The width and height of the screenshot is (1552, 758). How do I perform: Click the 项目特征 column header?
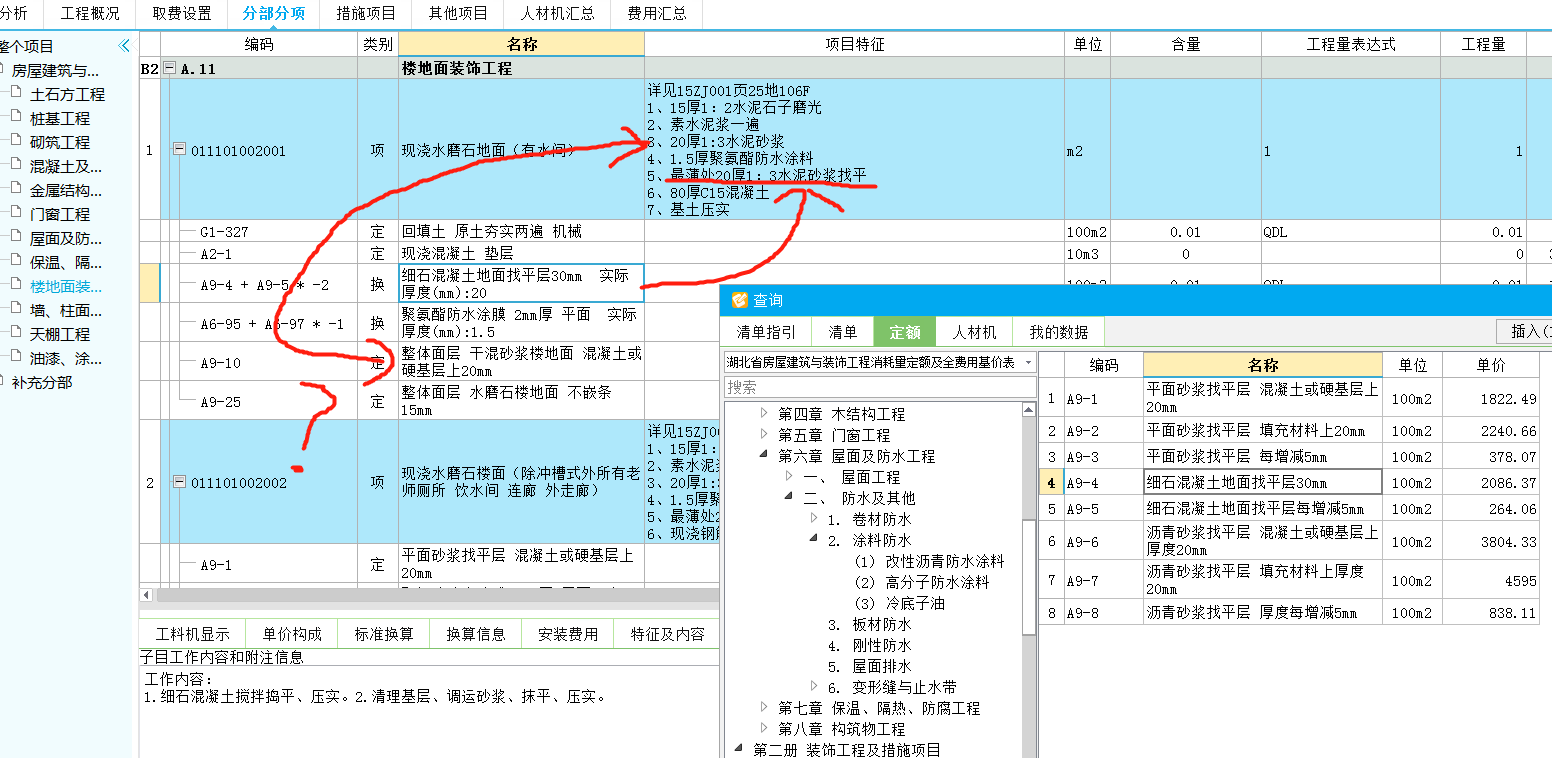(854, 44)
